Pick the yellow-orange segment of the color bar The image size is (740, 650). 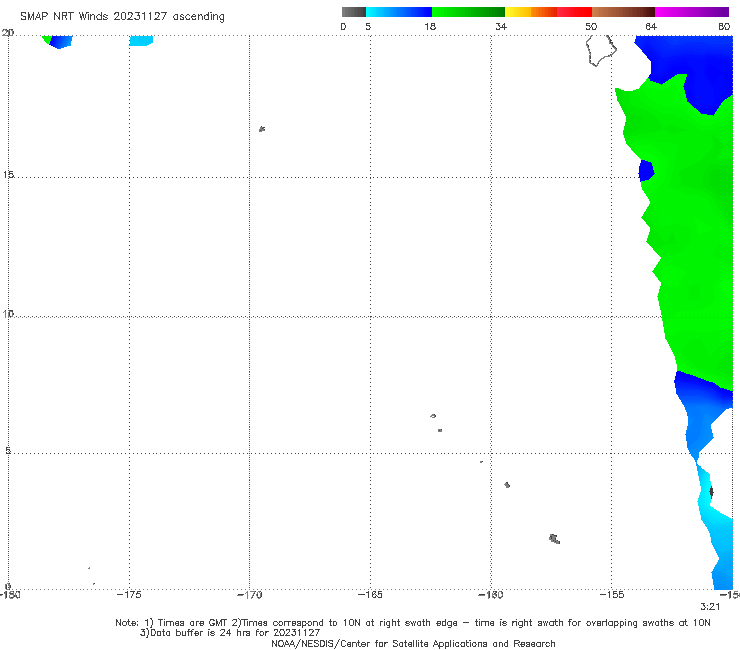(x=531, y=12)
